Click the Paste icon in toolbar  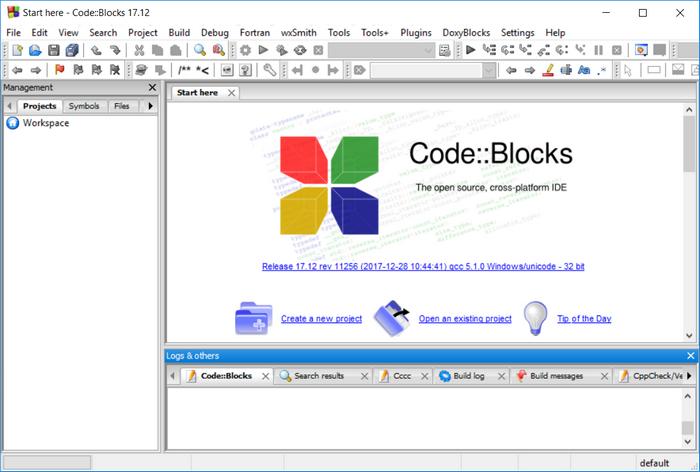pos(176,50)
